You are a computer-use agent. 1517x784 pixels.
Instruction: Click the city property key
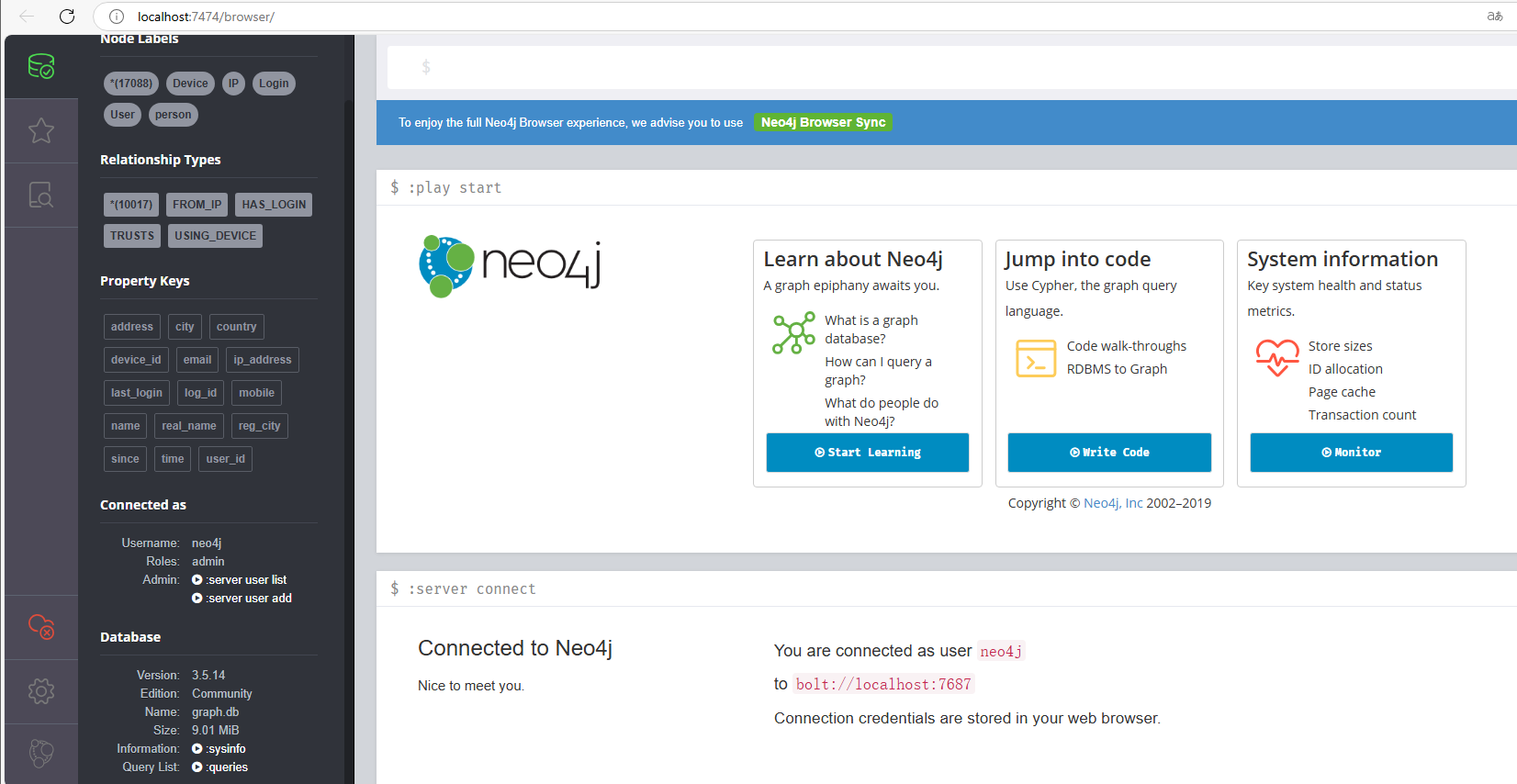pos(185,327)
